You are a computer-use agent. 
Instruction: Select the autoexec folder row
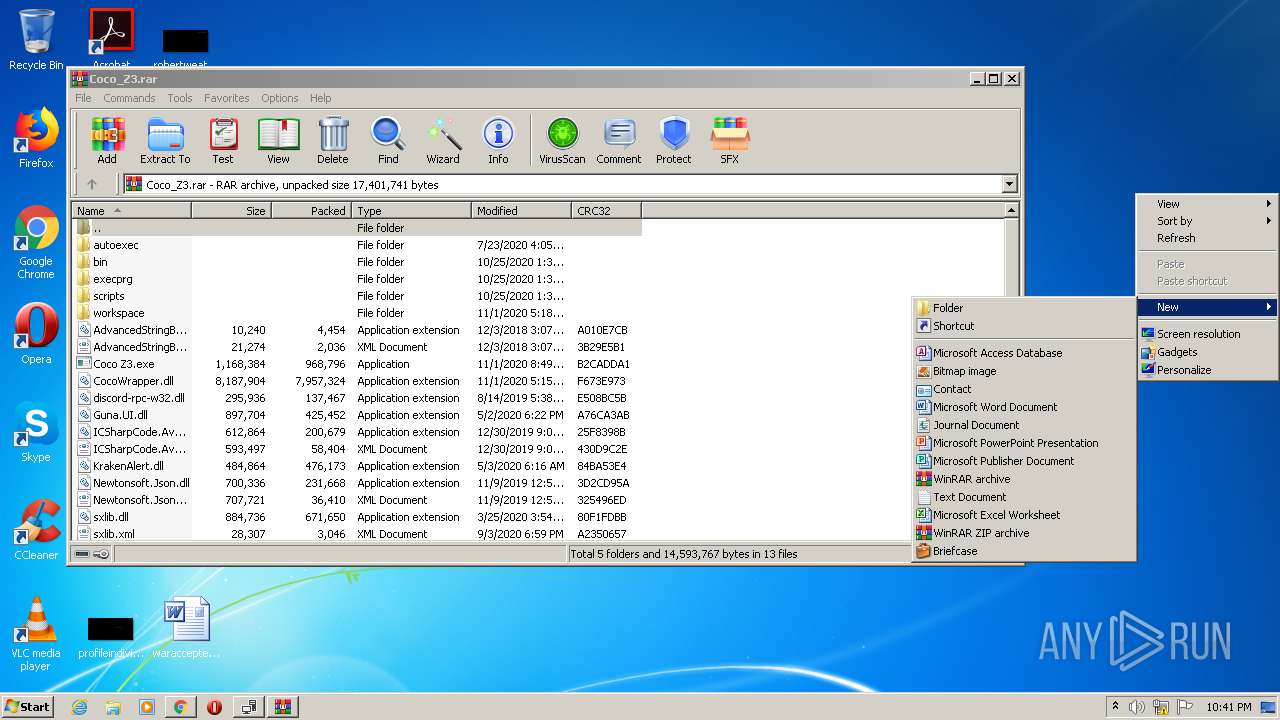[357, 245]
